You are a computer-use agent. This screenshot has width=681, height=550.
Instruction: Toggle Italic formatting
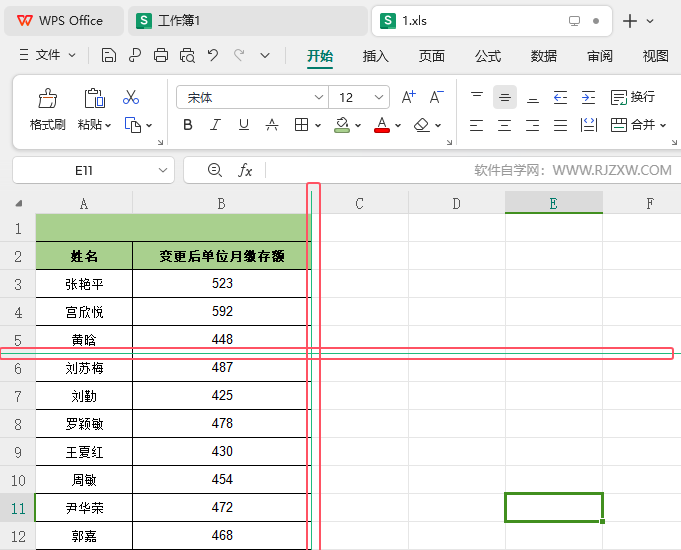pos(215,125)
